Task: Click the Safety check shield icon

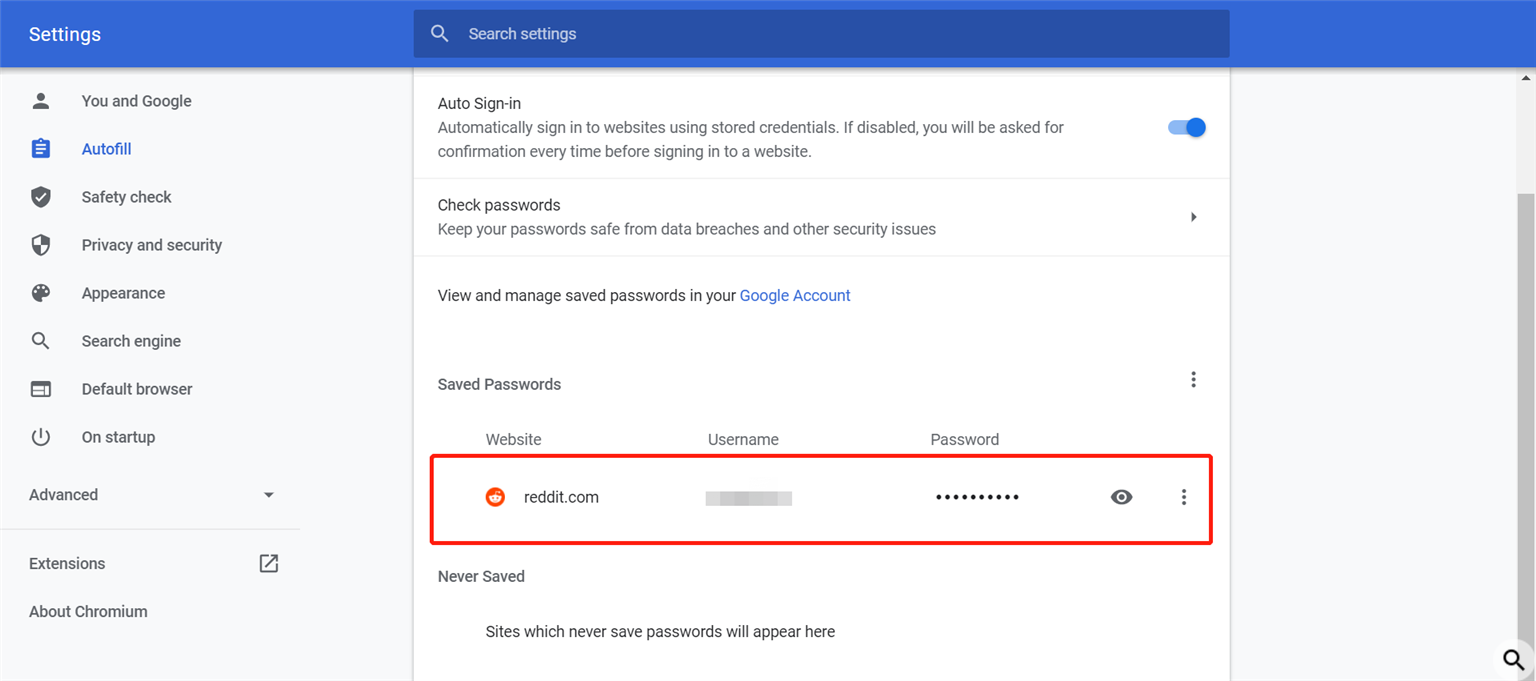Action: [41, 197]
